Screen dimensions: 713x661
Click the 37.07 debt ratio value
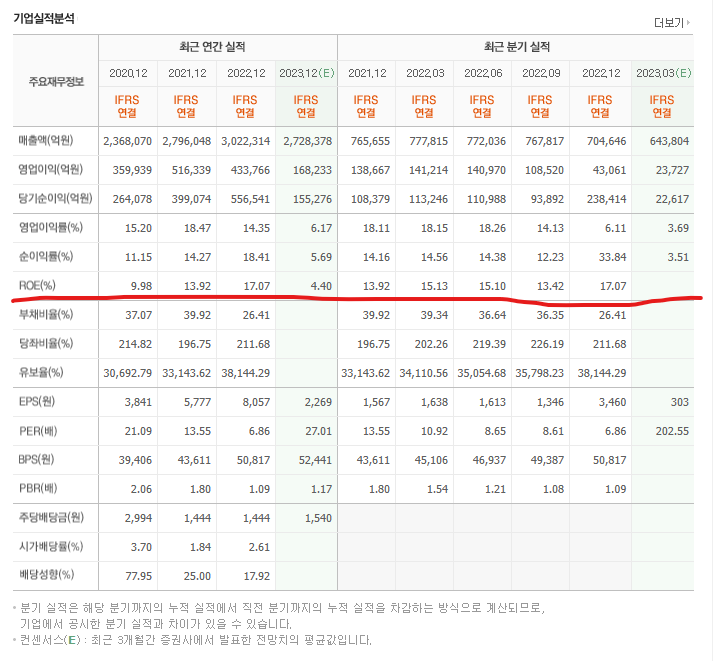tap(139, 315)
